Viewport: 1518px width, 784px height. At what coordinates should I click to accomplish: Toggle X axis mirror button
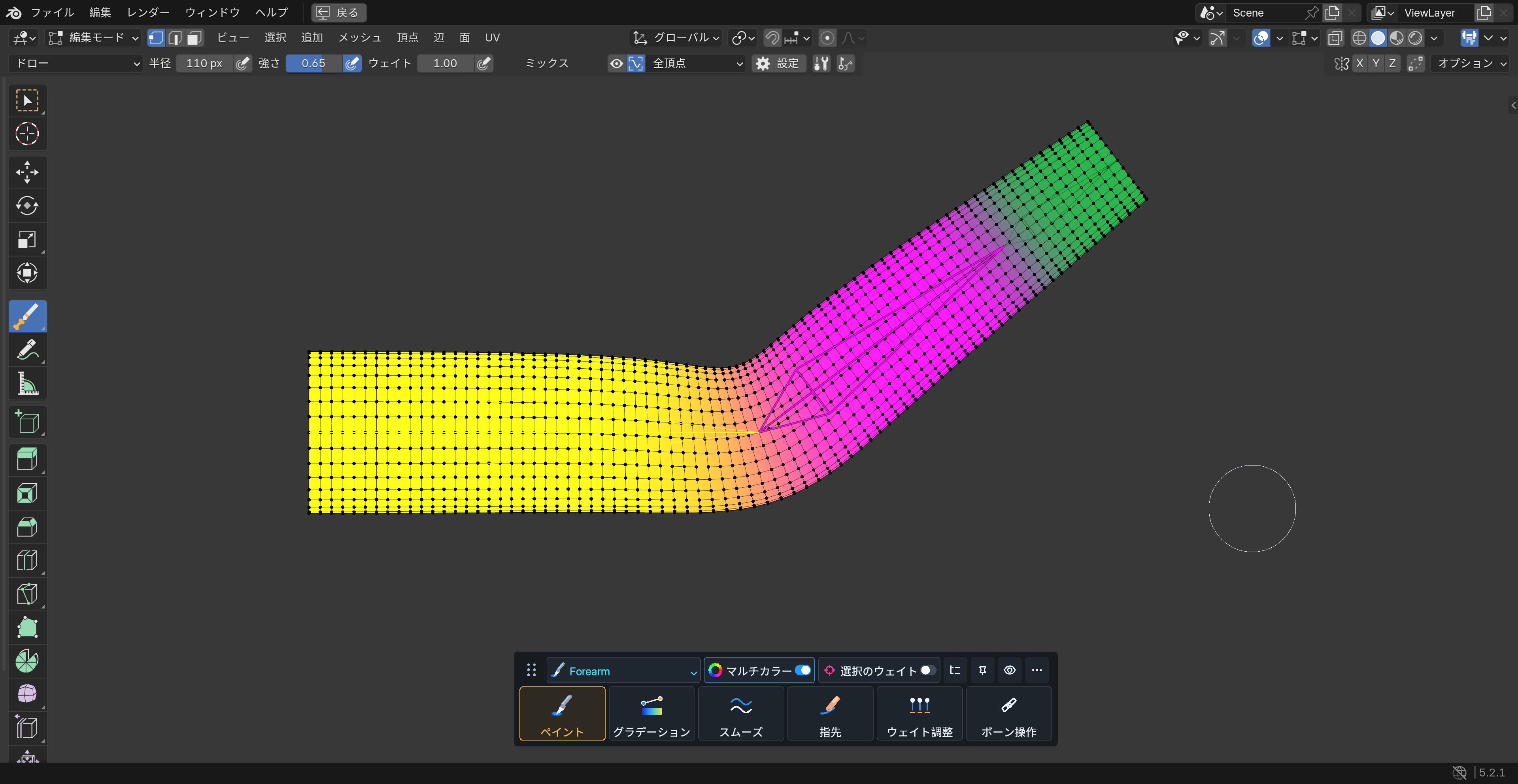pyautogui.click(x=1359, y=63)
